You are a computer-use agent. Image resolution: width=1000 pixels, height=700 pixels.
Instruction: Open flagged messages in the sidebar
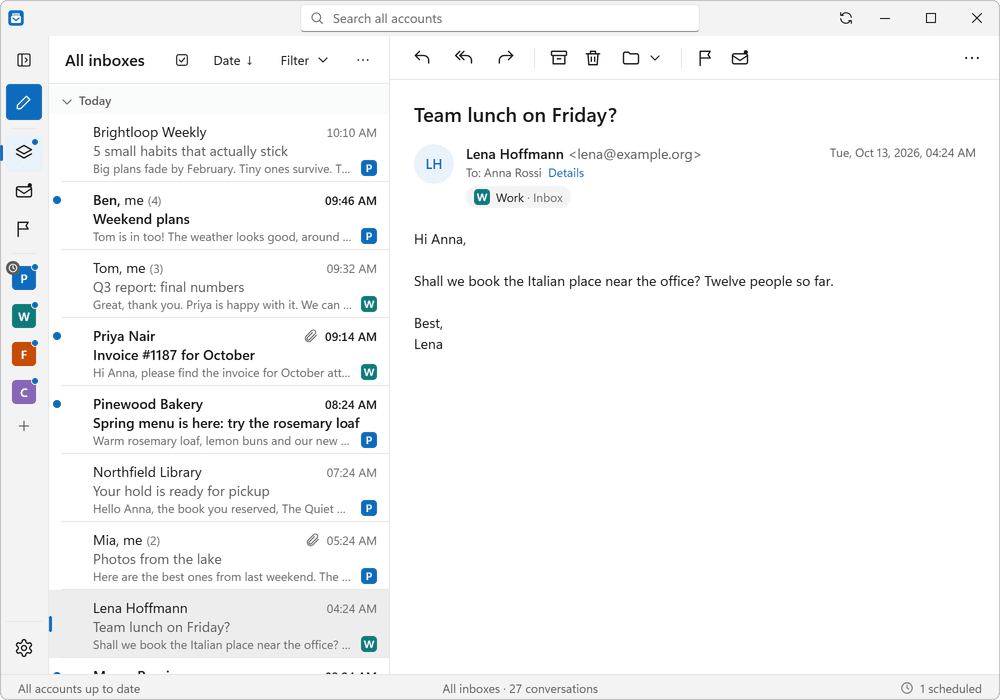point(24,229)
